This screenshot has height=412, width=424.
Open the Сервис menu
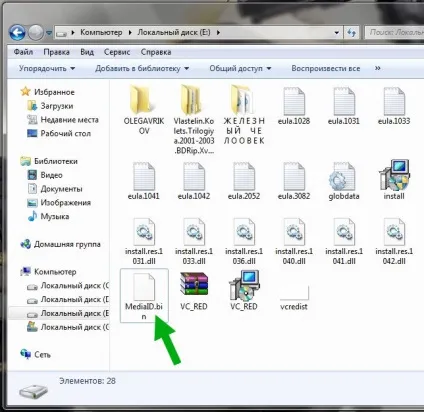[x=117, y=52]
